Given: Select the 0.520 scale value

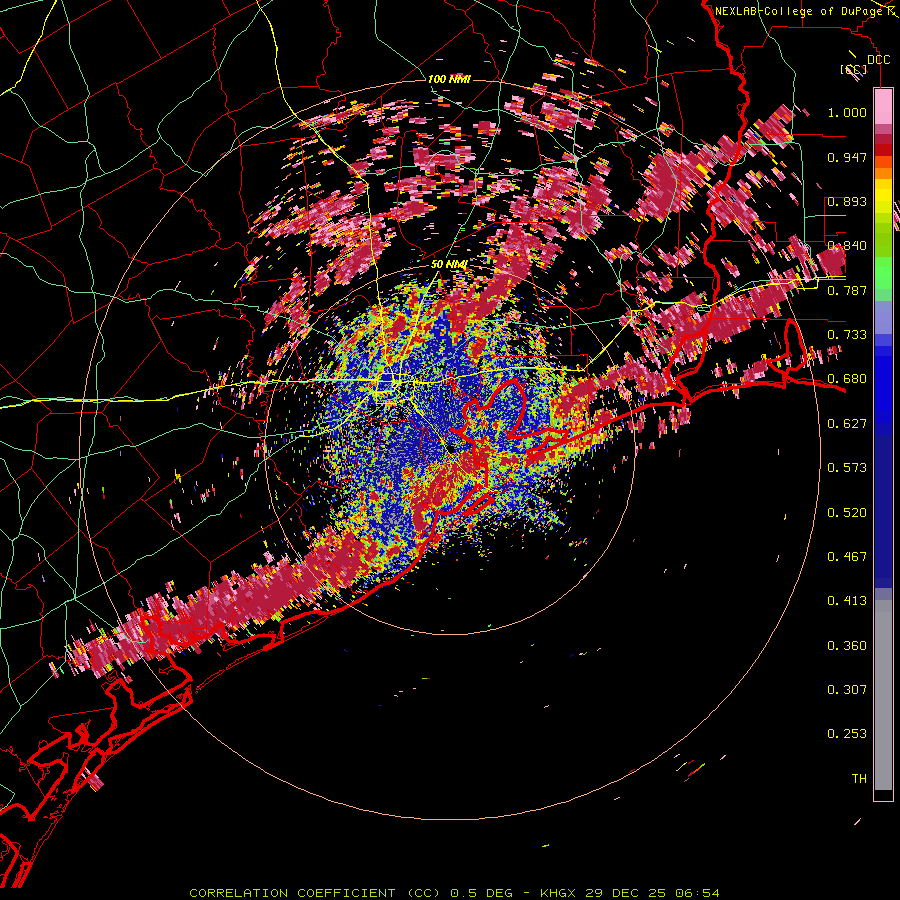Looking at the screenshot, I should [x=847, y=513].
